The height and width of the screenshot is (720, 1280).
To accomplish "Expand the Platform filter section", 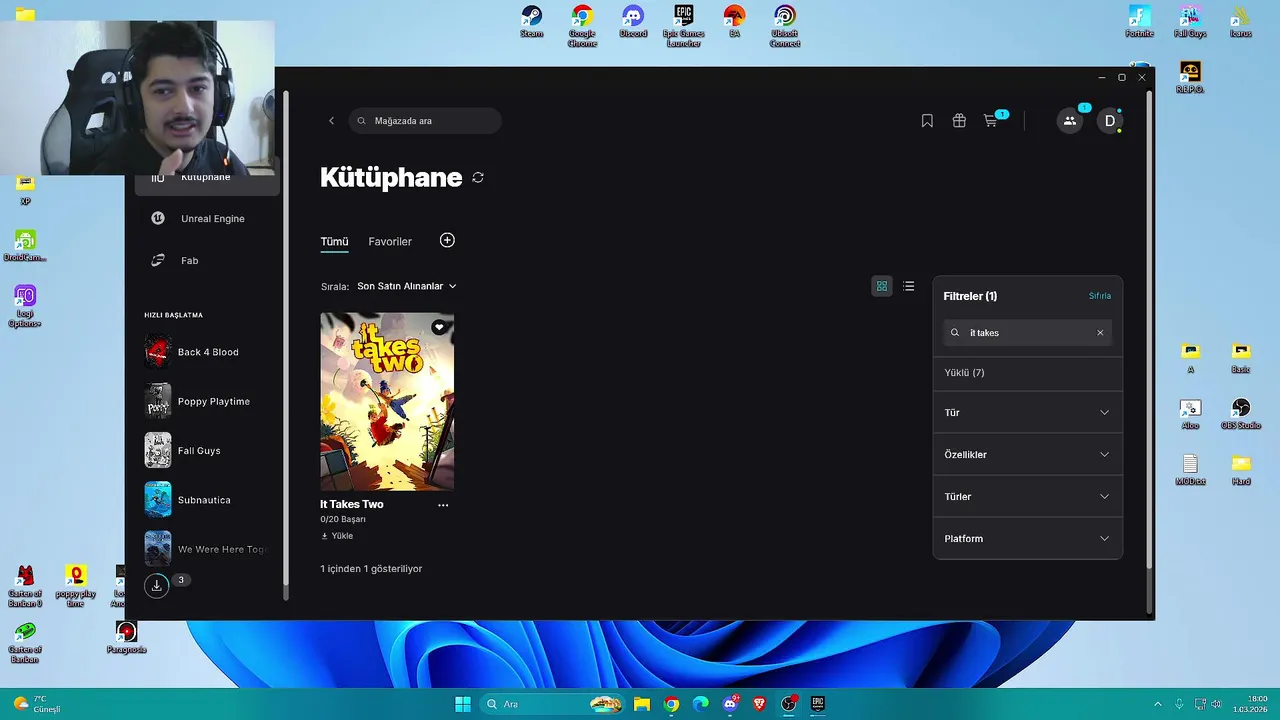I will (x=1027, y=538).
